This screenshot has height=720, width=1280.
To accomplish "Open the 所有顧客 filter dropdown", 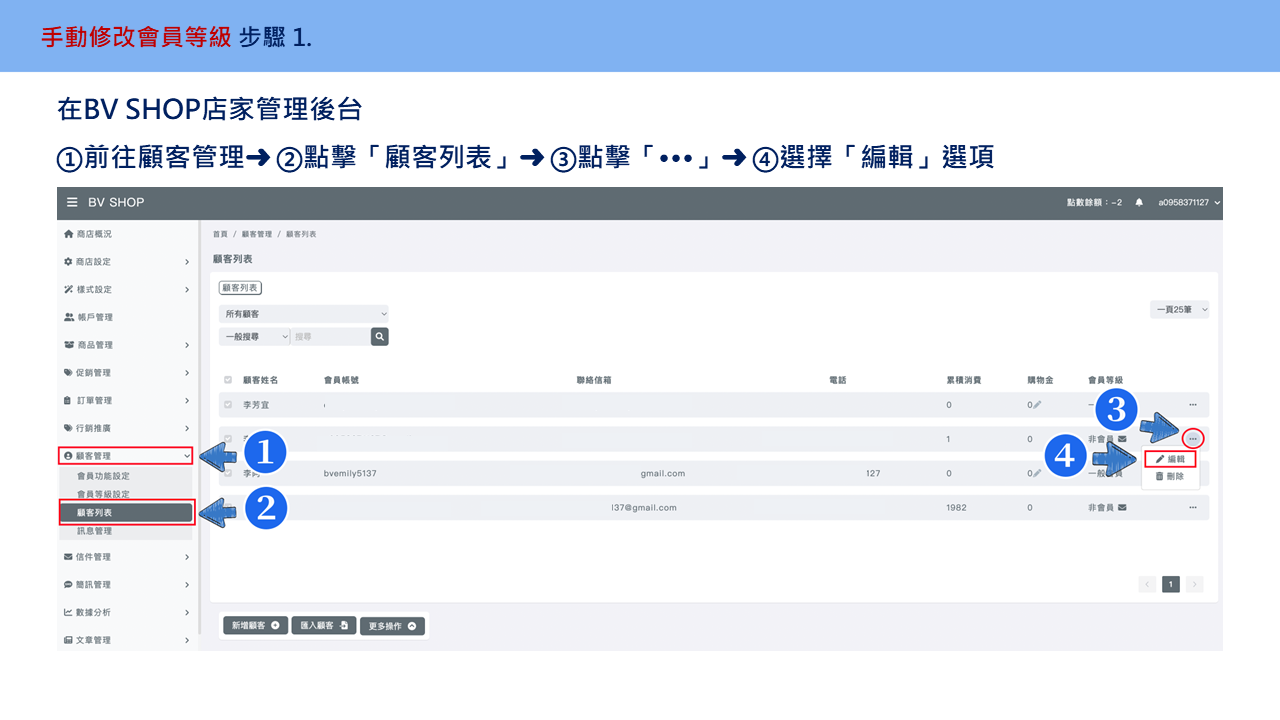I will (x=304, y=314).
